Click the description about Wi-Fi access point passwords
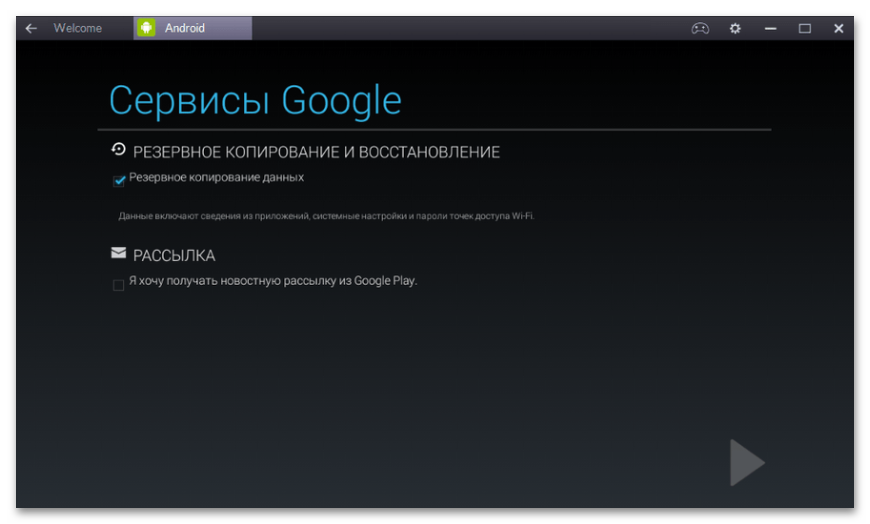Screen dimensions: 870x524 (x=326, y=216)
